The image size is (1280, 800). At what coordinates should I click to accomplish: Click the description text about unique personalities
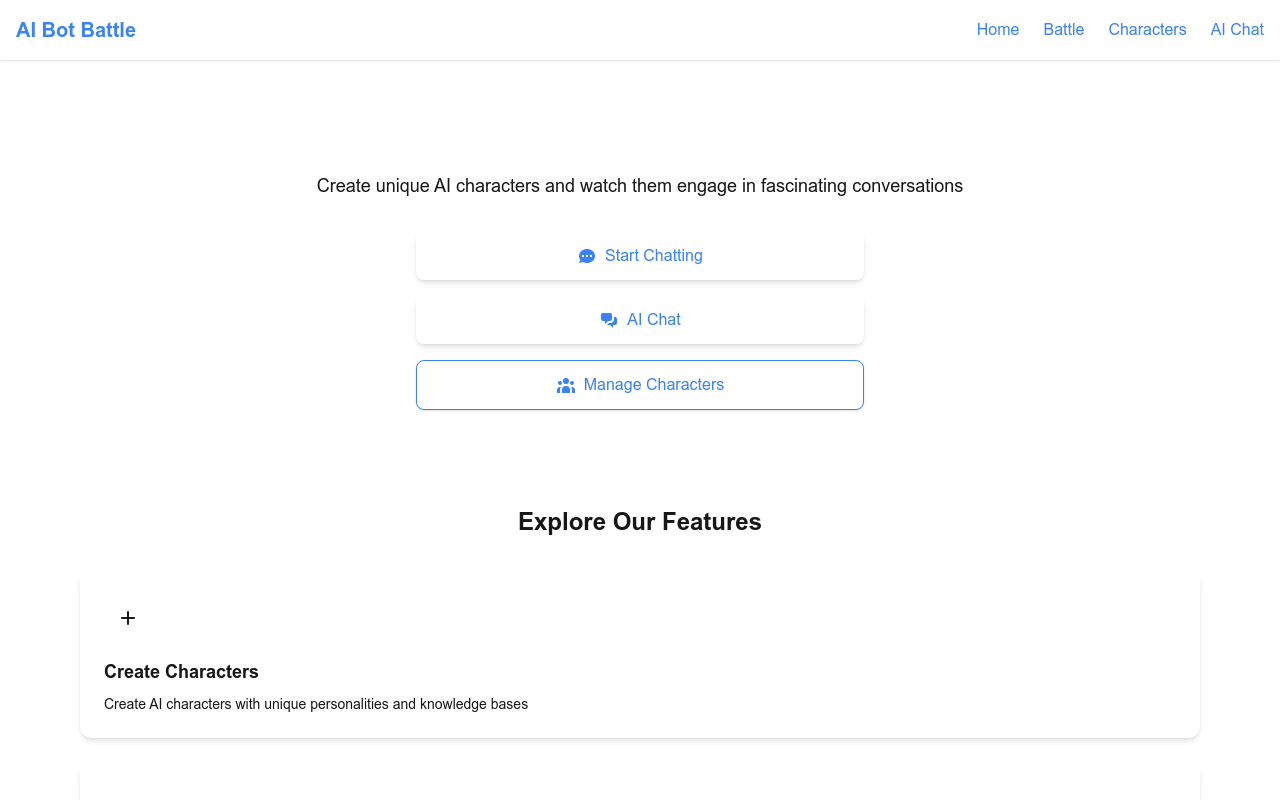click(x=316, y=704)
